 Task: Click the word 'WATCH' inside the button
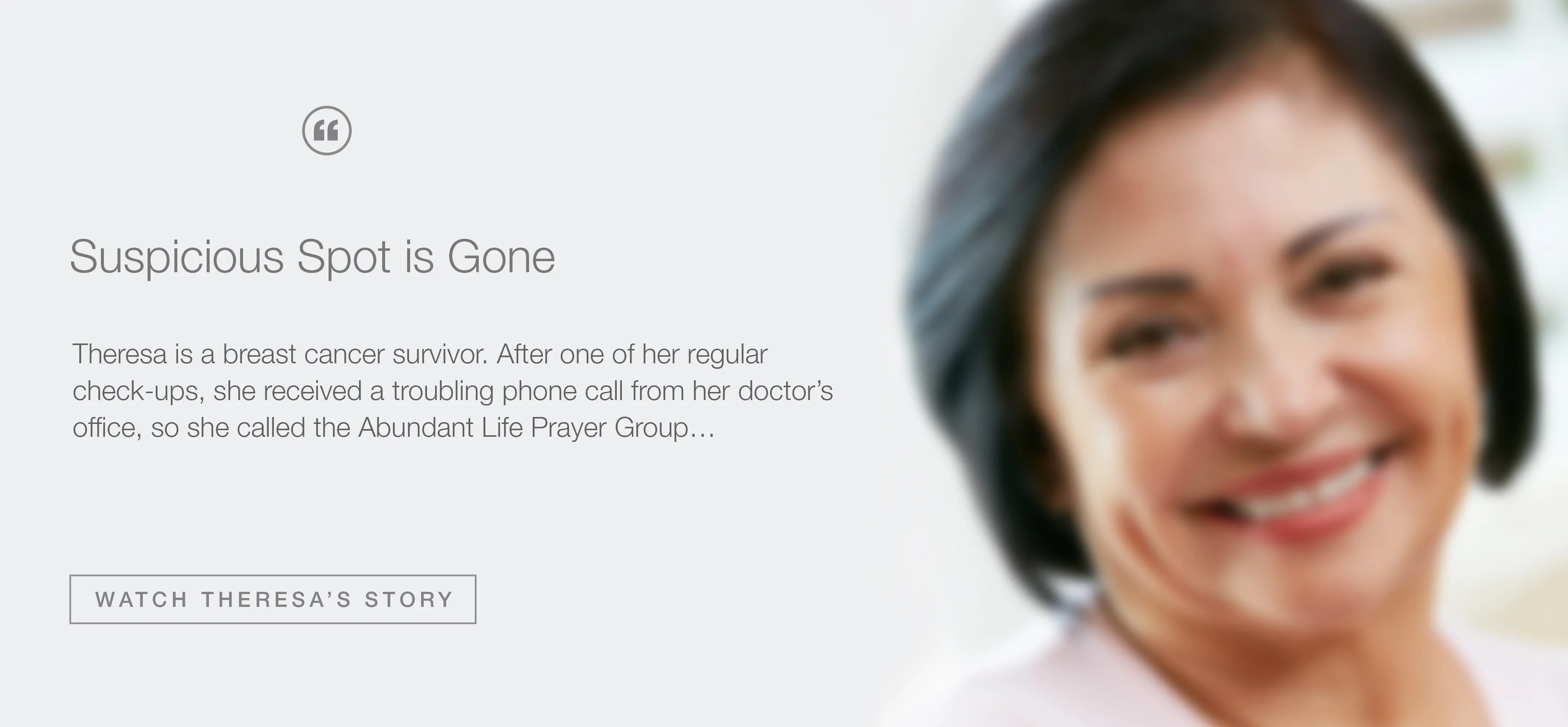(141, 600)
